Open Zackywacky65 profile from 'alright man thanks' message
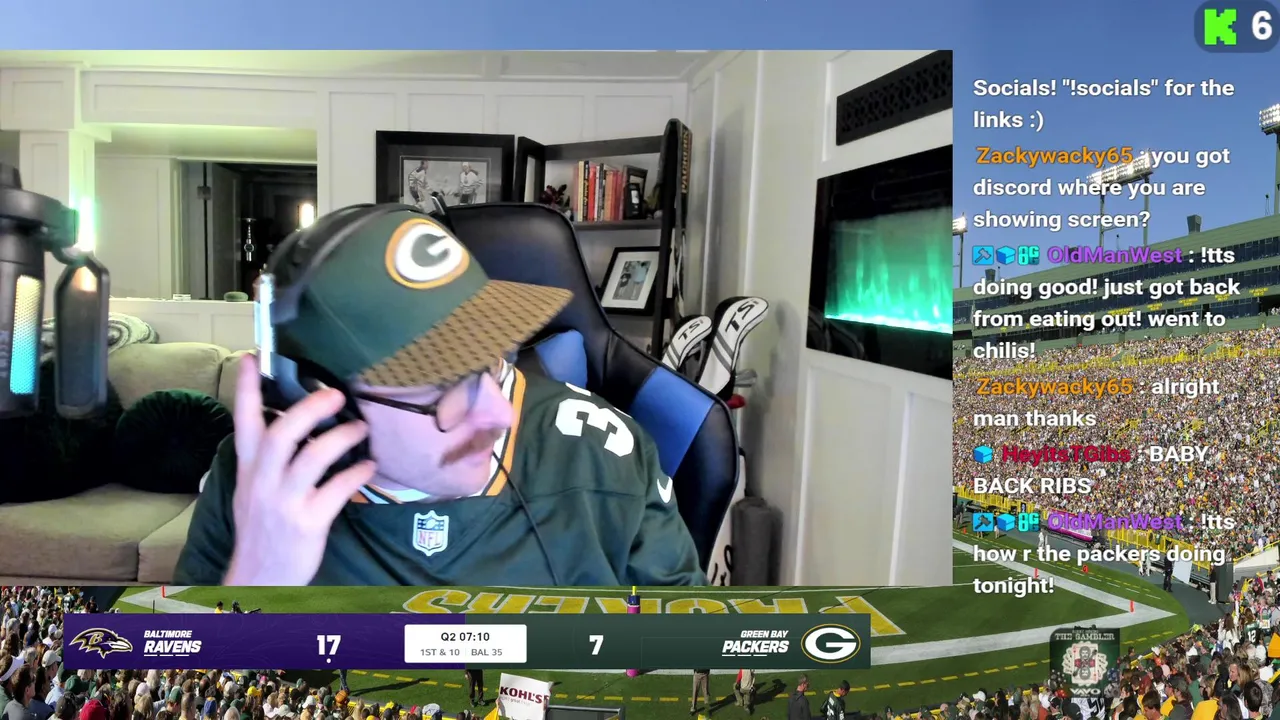Image resolution: width=1280 pixels, height=720 pixels. pyautogui.click(x=1054, y=387)
